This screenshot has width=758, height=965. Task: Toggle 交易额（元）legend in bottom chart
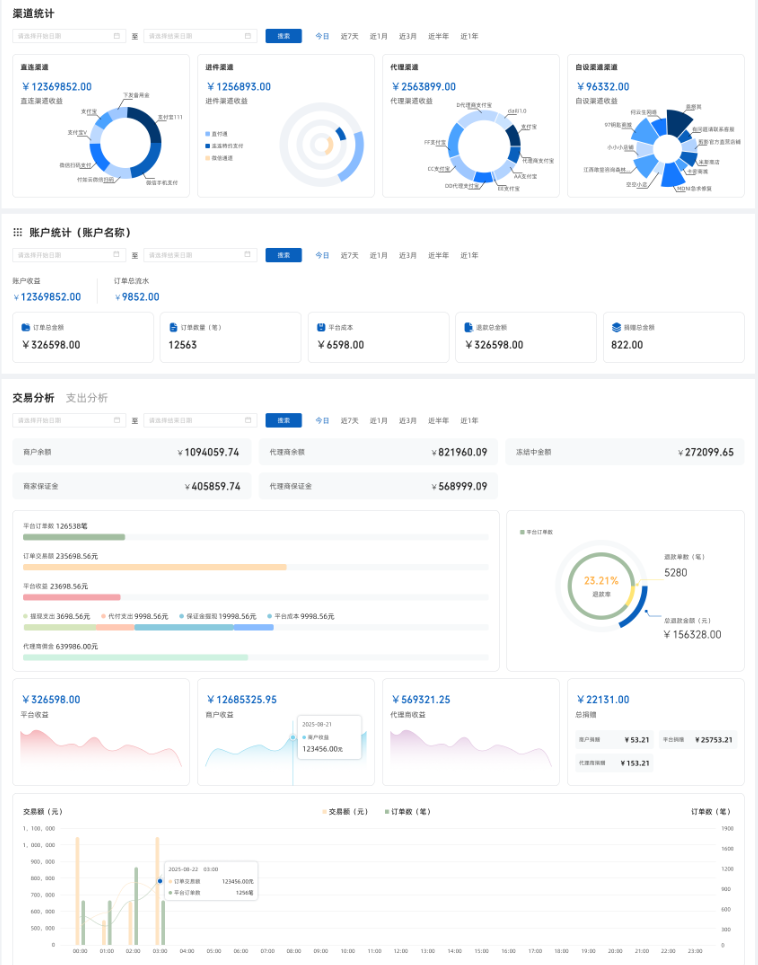click(345, 811)
